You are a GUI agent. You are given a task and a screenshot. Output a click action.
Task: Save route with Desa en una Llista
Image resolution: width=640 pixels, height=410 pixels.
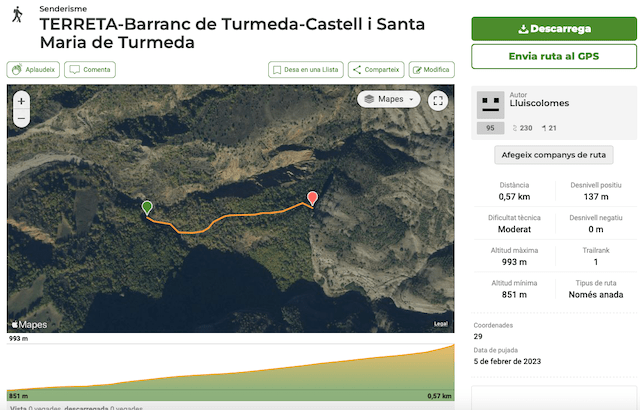coord(305,70)
